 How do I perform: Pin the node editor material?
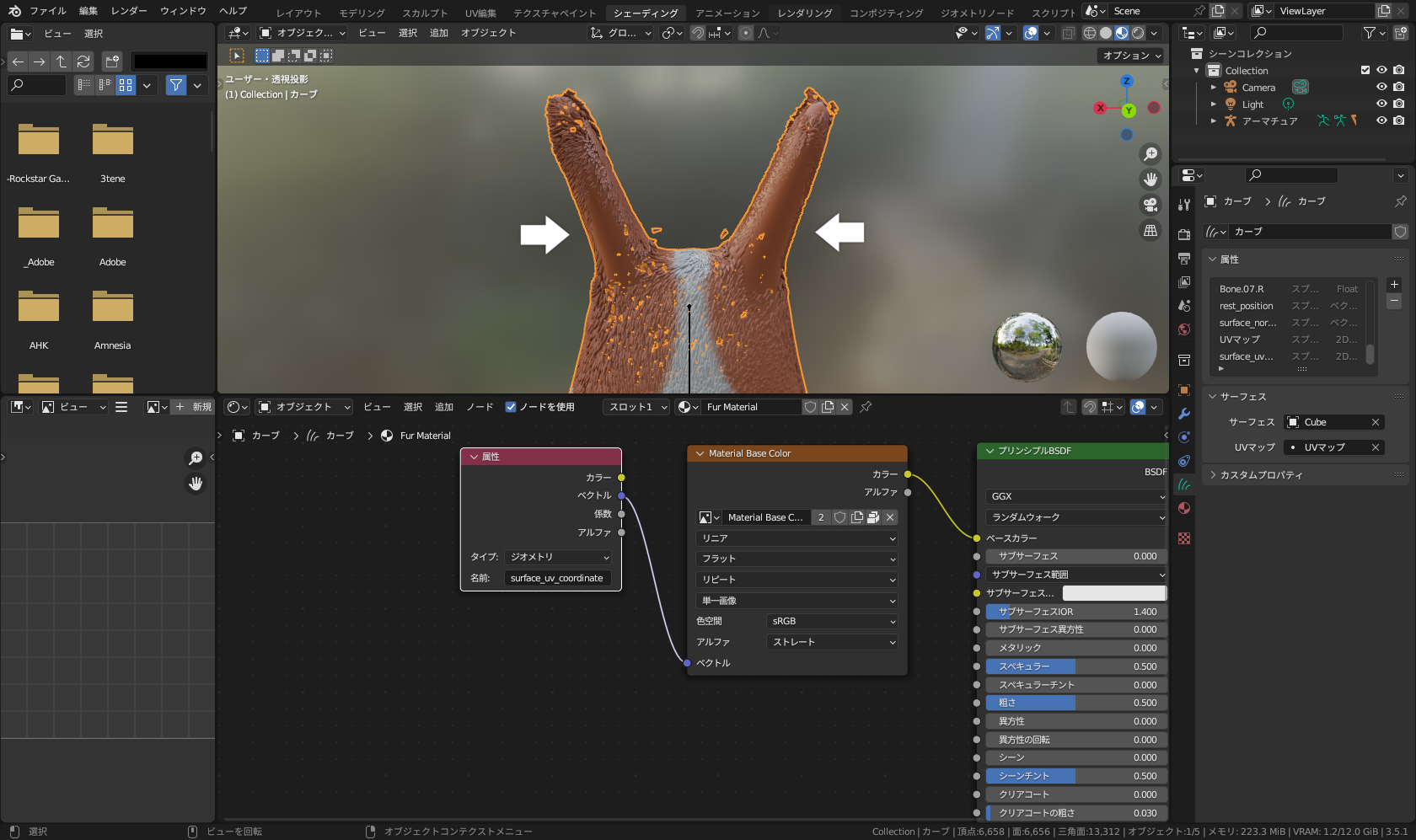click(866, 407)
